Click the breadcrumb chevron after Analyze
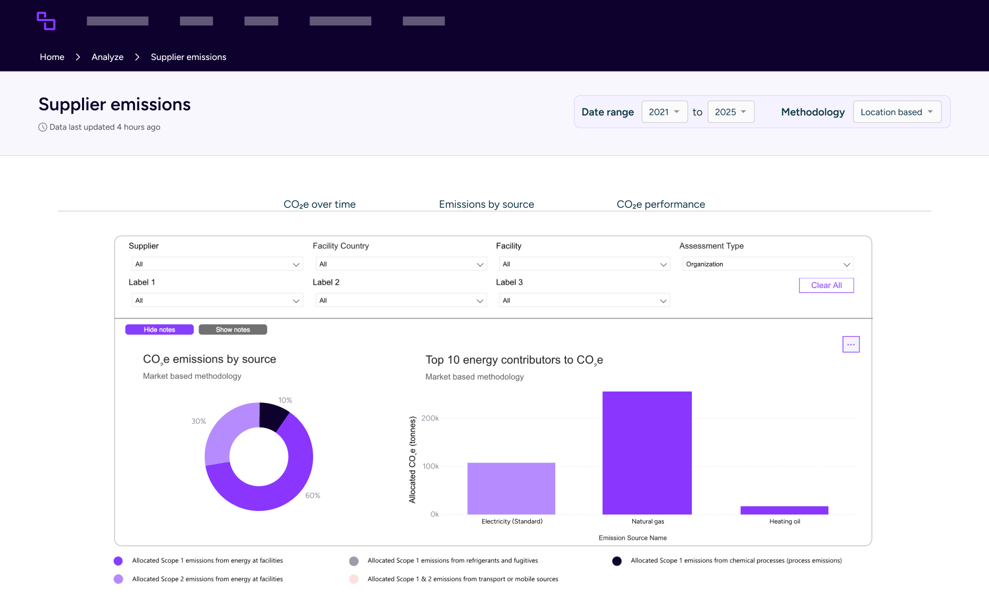 click(137, 57)
